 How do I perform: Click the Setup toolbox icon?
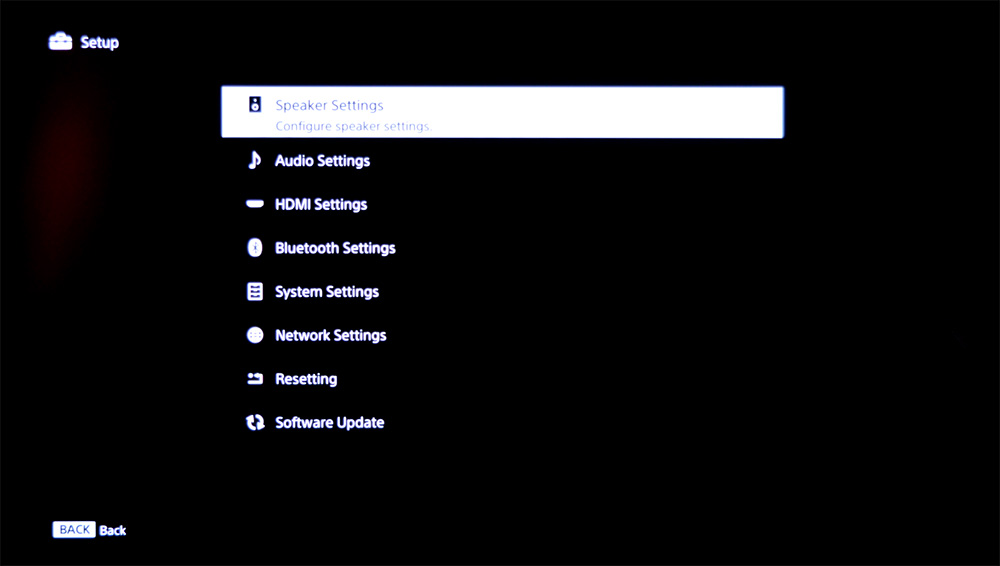61,41
